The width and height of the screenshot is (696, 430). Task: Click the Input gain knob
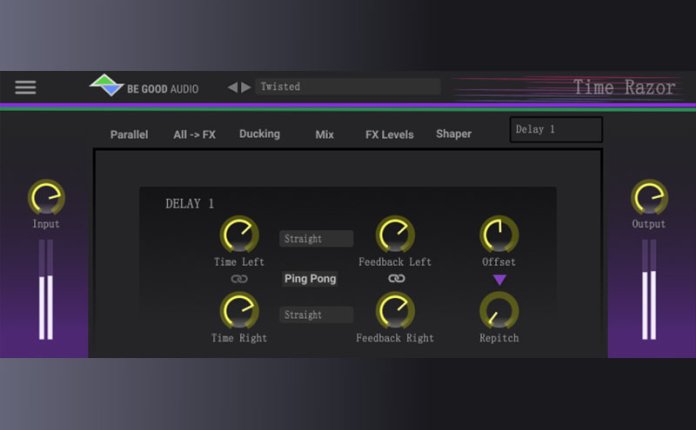click(46, 197)
